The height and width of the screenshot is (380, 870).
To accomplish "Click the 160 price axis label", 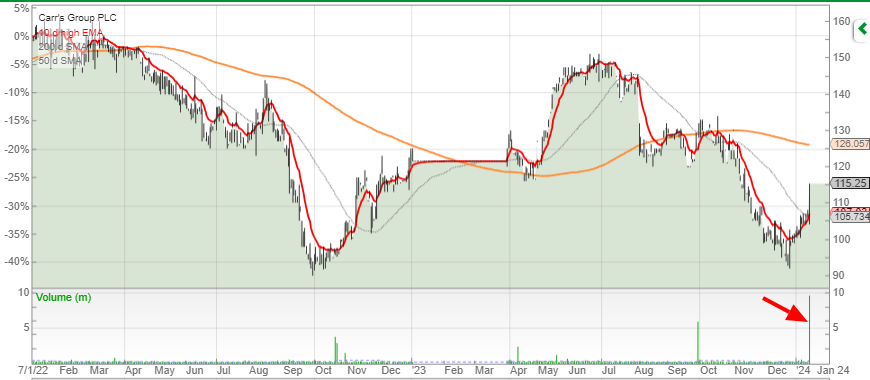I will [841, 22].
